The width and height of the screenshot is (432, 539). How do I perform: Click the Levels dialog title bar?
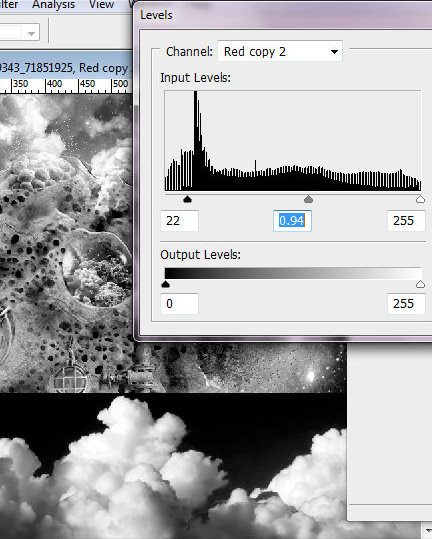click(x=283, y=15)
